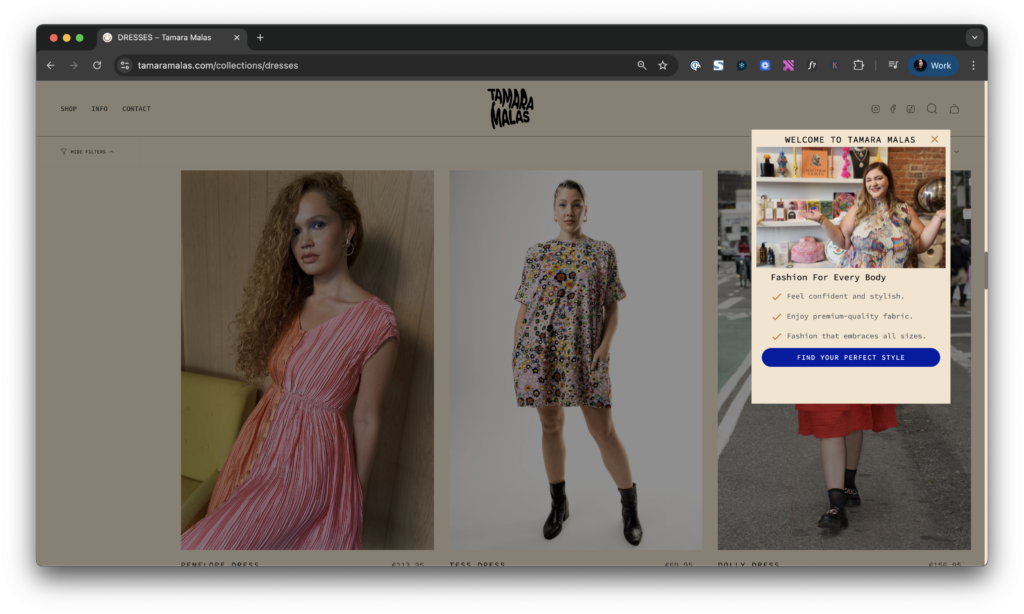
Task: Open the browser Extensions puzzle icon
Action: click(859, 65)
